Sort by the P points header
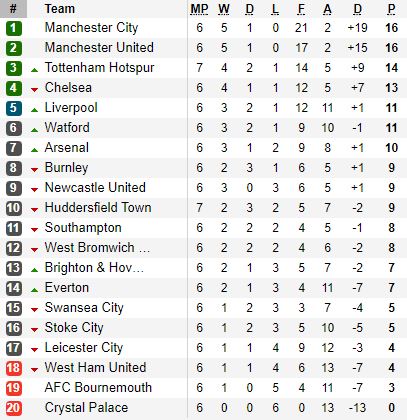The height and width of the screenshot is (420, 407). point(392,9)
